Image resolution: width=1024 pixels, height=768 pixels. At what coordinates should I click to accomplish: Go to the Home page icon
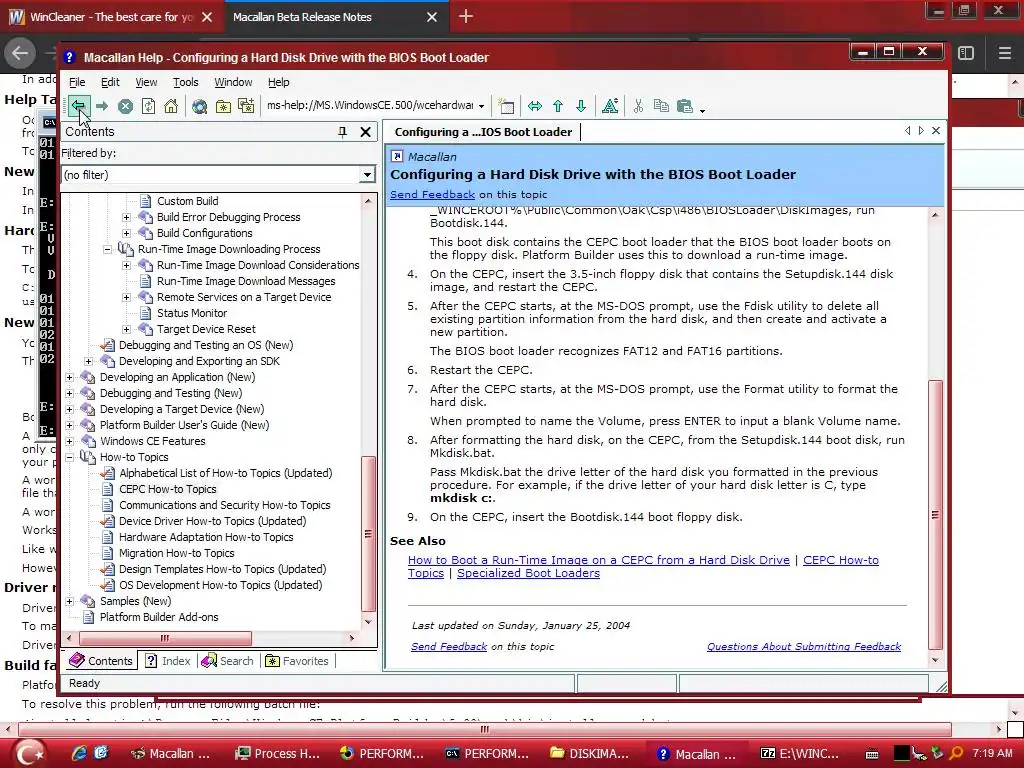click(171, 106)
